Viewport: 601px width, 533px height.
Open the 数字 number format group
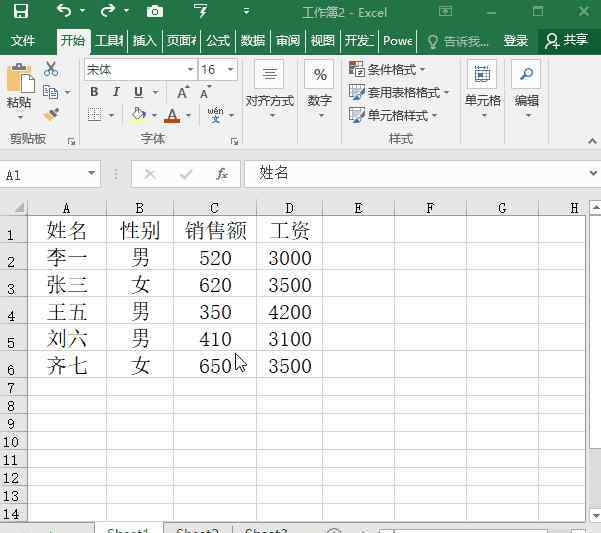tap(319, 90)
